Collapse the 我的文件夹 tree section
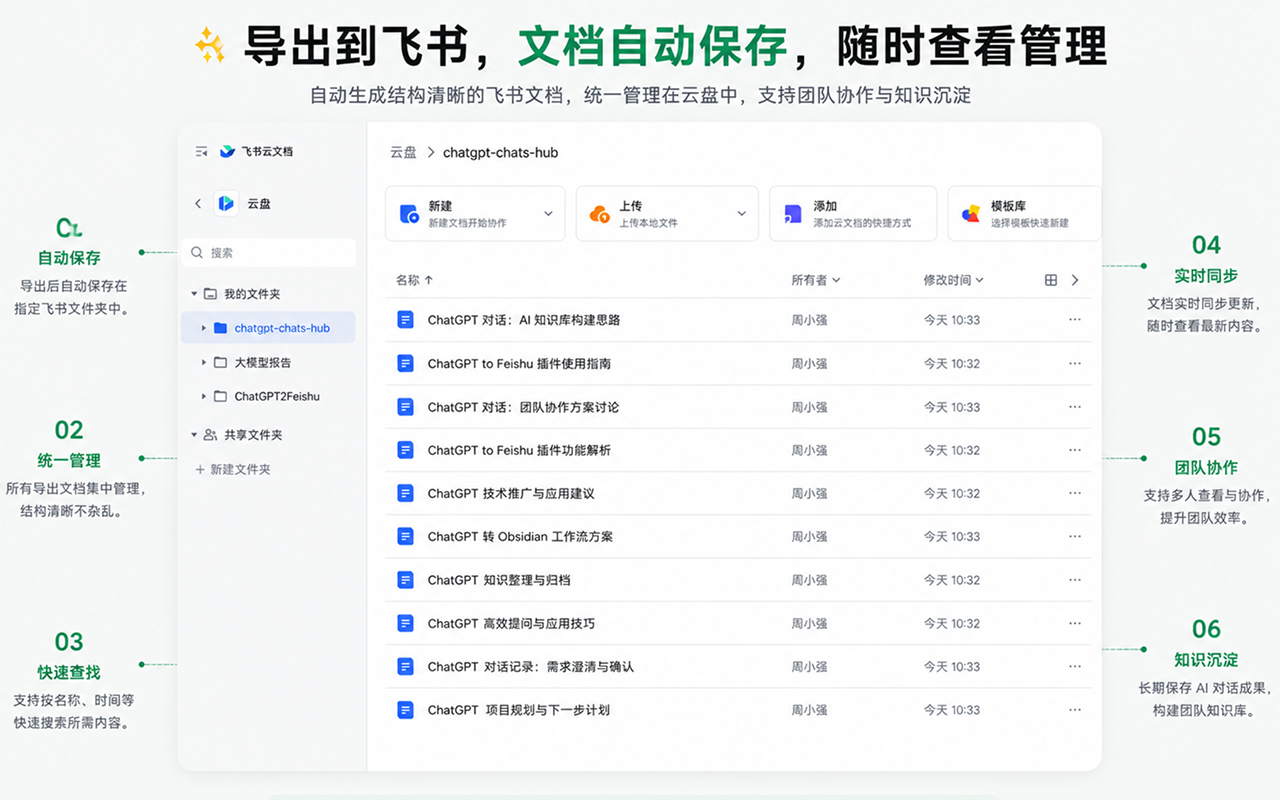Screen dimensions: 1280x800 [x=194, y=294]
